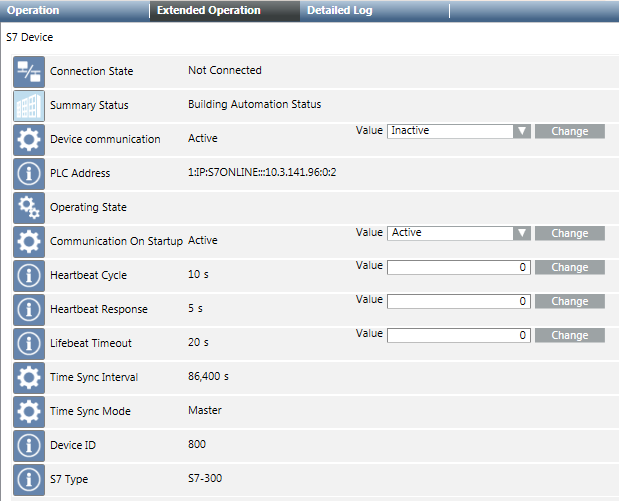Open the Communication On Startup value dropdown
Screen dimensions: 619x501
[x=521, y=233]
